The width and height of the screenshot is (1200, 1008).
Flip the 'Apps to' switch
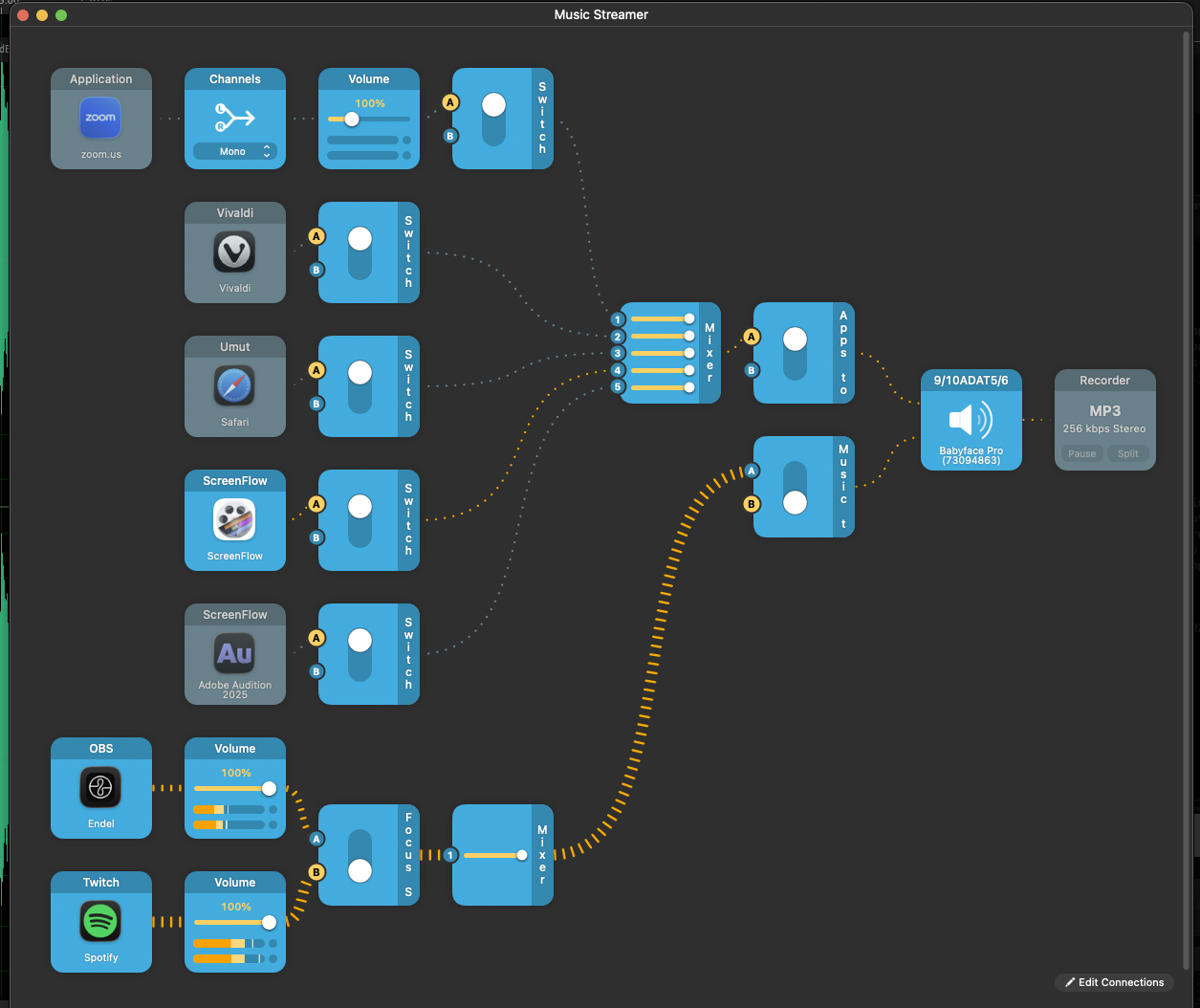[x=795, y=353]
